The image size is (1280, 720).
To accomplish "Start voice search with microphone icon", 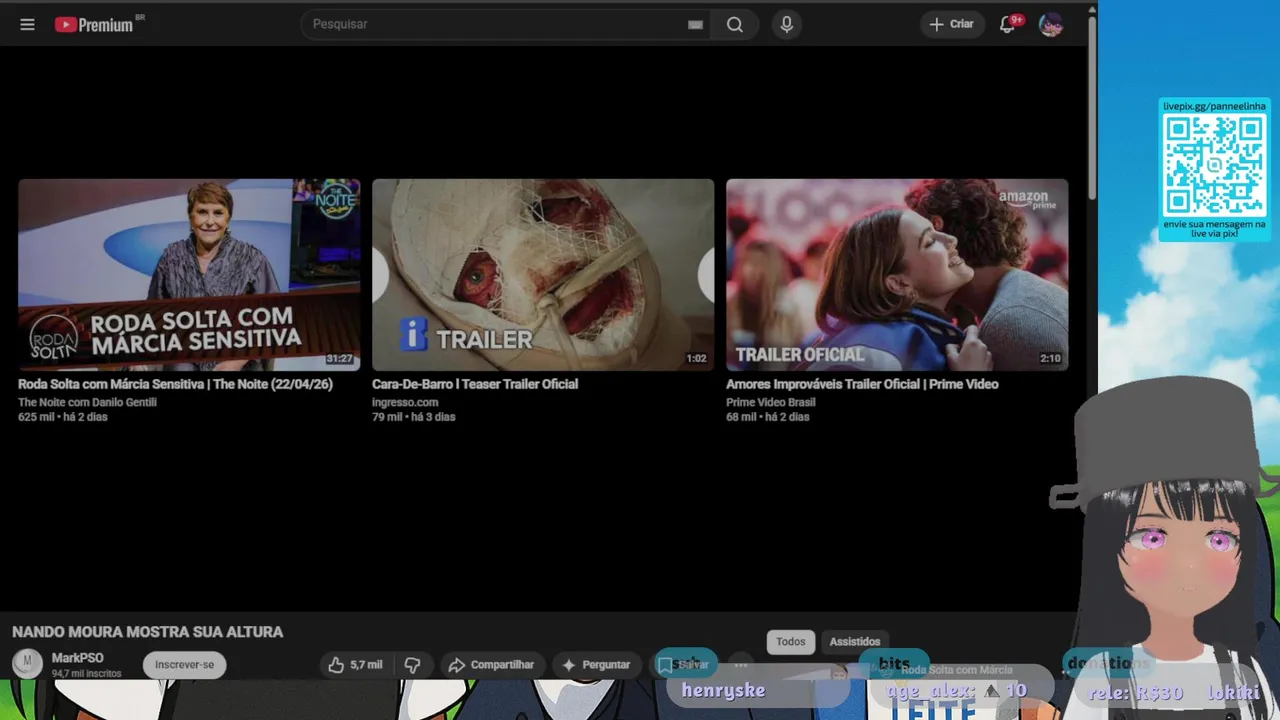I will (x=787, y=24).
